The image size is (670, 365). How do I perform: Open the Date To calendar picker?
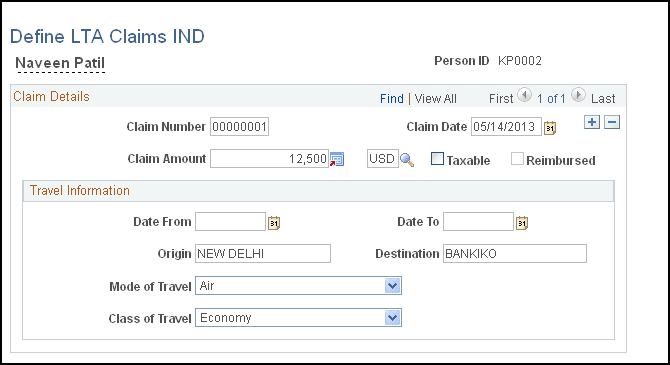click(x=522, y=222)
